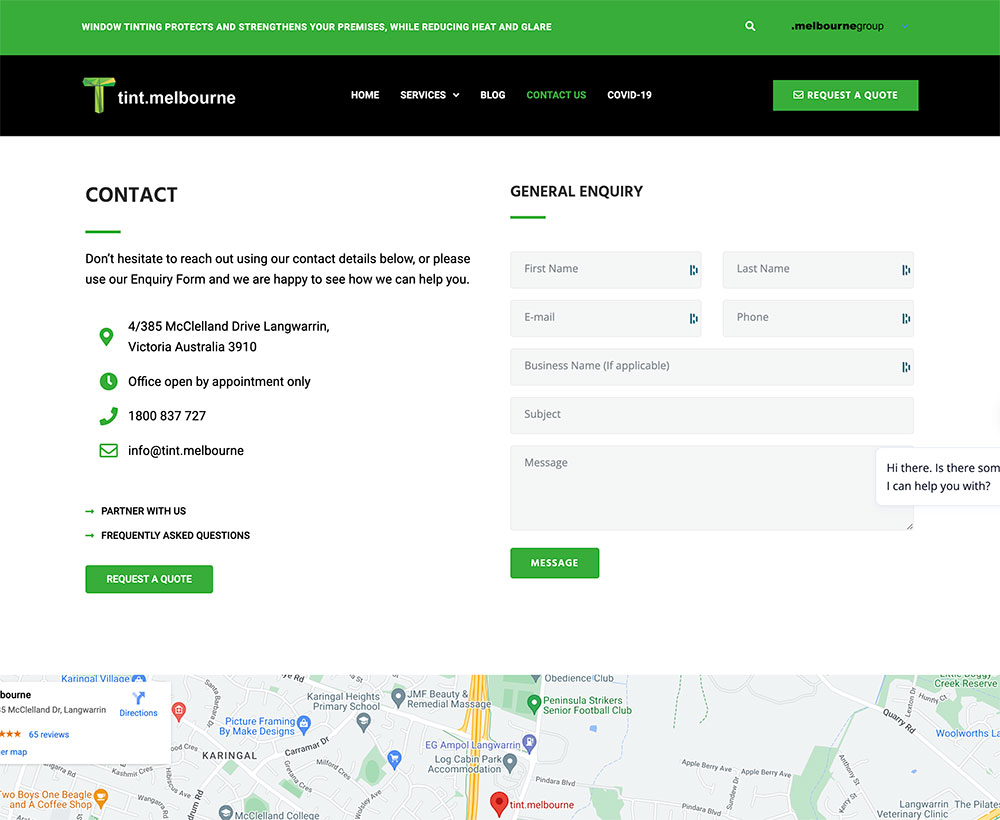Click the autofill icon in the E-mail field
Screen dimensions: 1000x820
693,319
